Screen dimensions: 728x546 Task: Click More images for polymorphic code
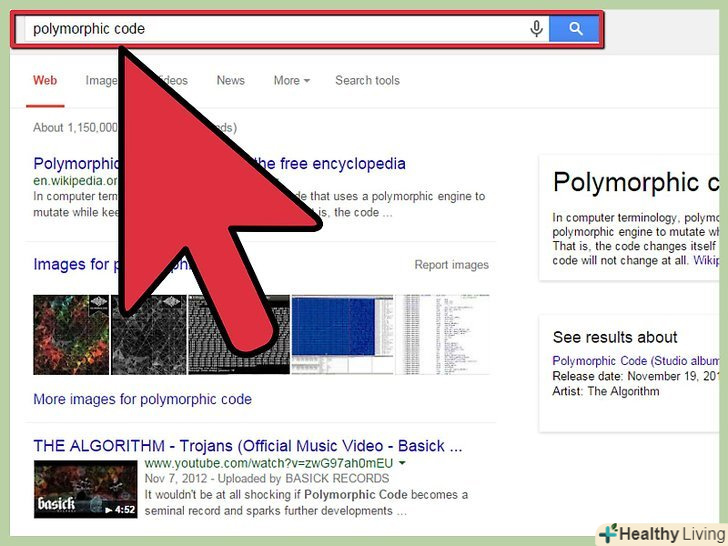click(x=143, y=399)
